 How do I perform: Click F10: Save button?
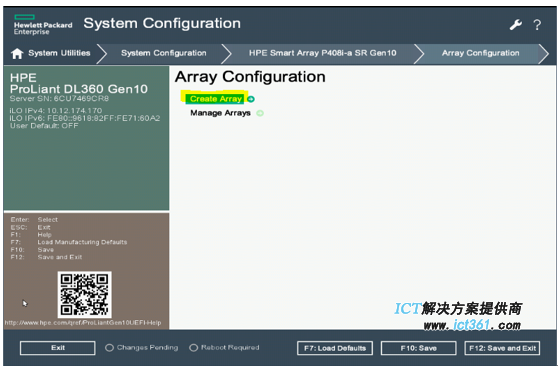coord(418,348)
